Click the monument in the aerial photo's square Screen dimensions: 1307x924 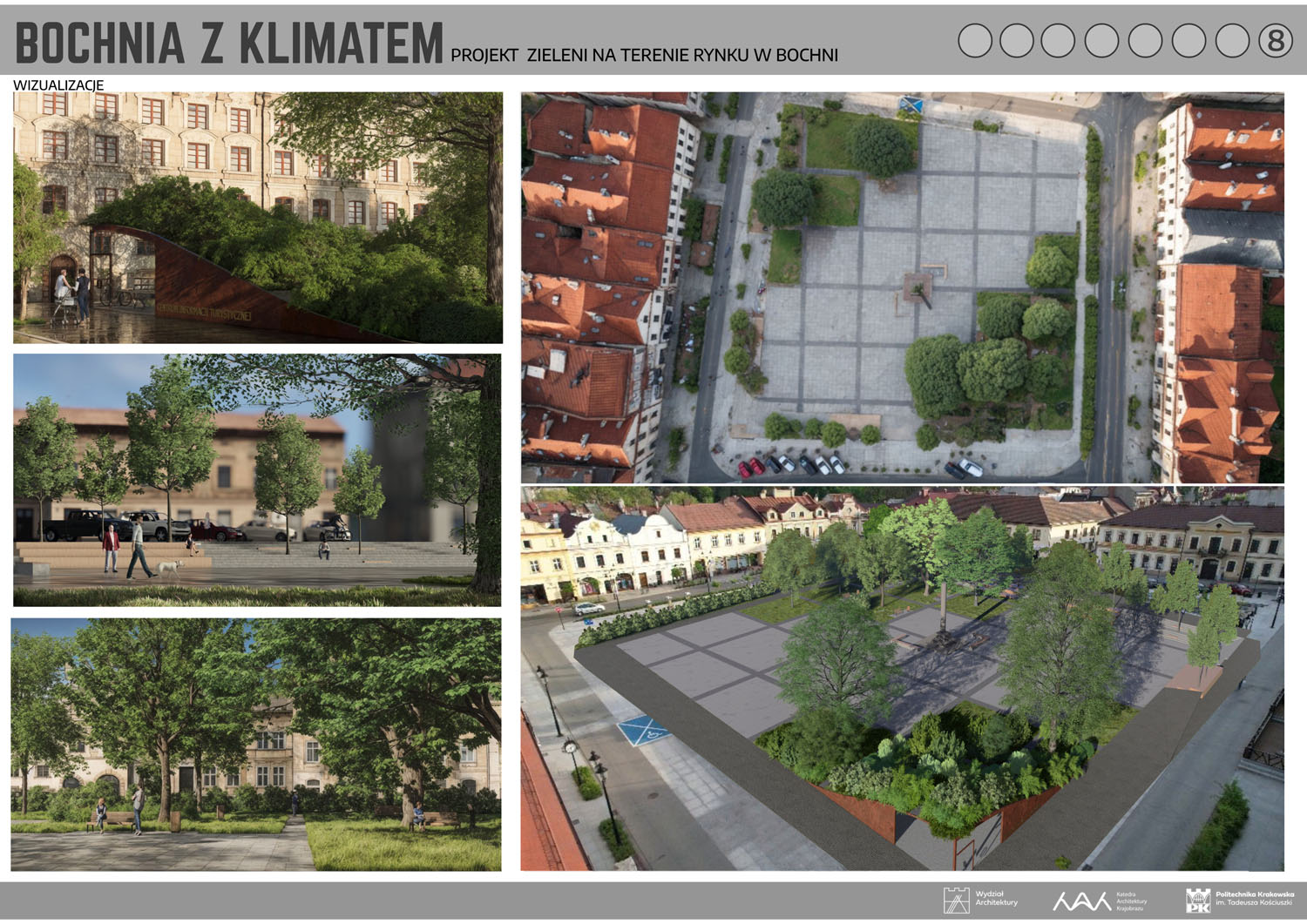pyautogui.click(x=917, y=289)
